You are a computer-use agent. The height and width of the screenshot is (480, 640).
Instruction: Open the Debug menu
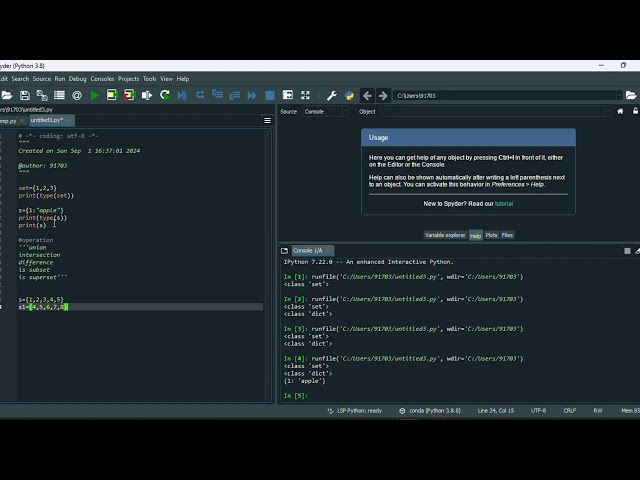78,79
